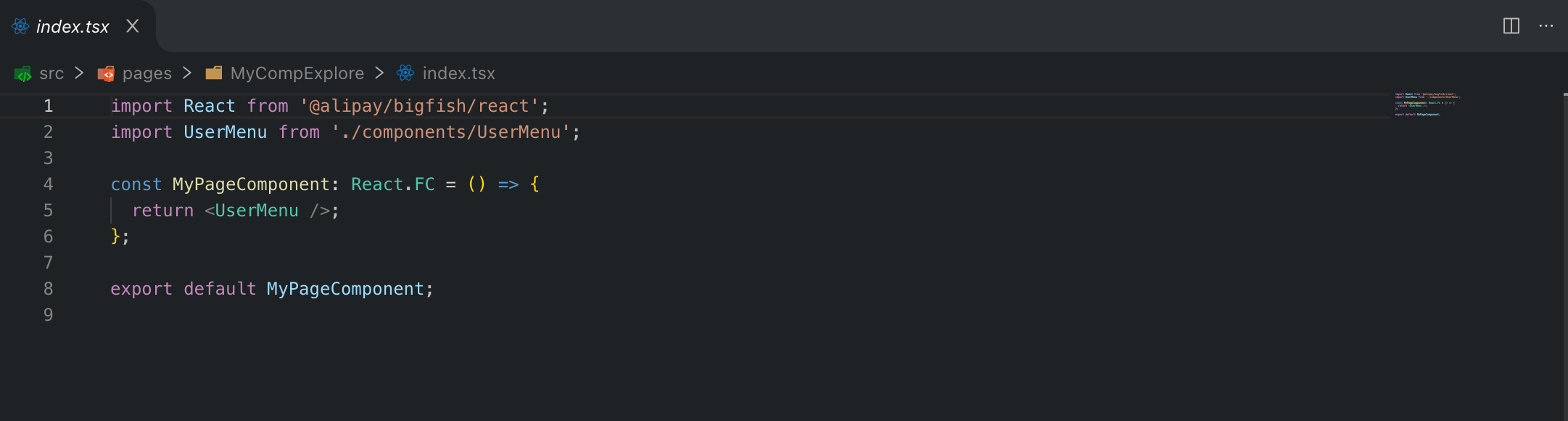
Task: Click the MyCompExplore folder icon in breadcrumbs
Action: (213, 73)
